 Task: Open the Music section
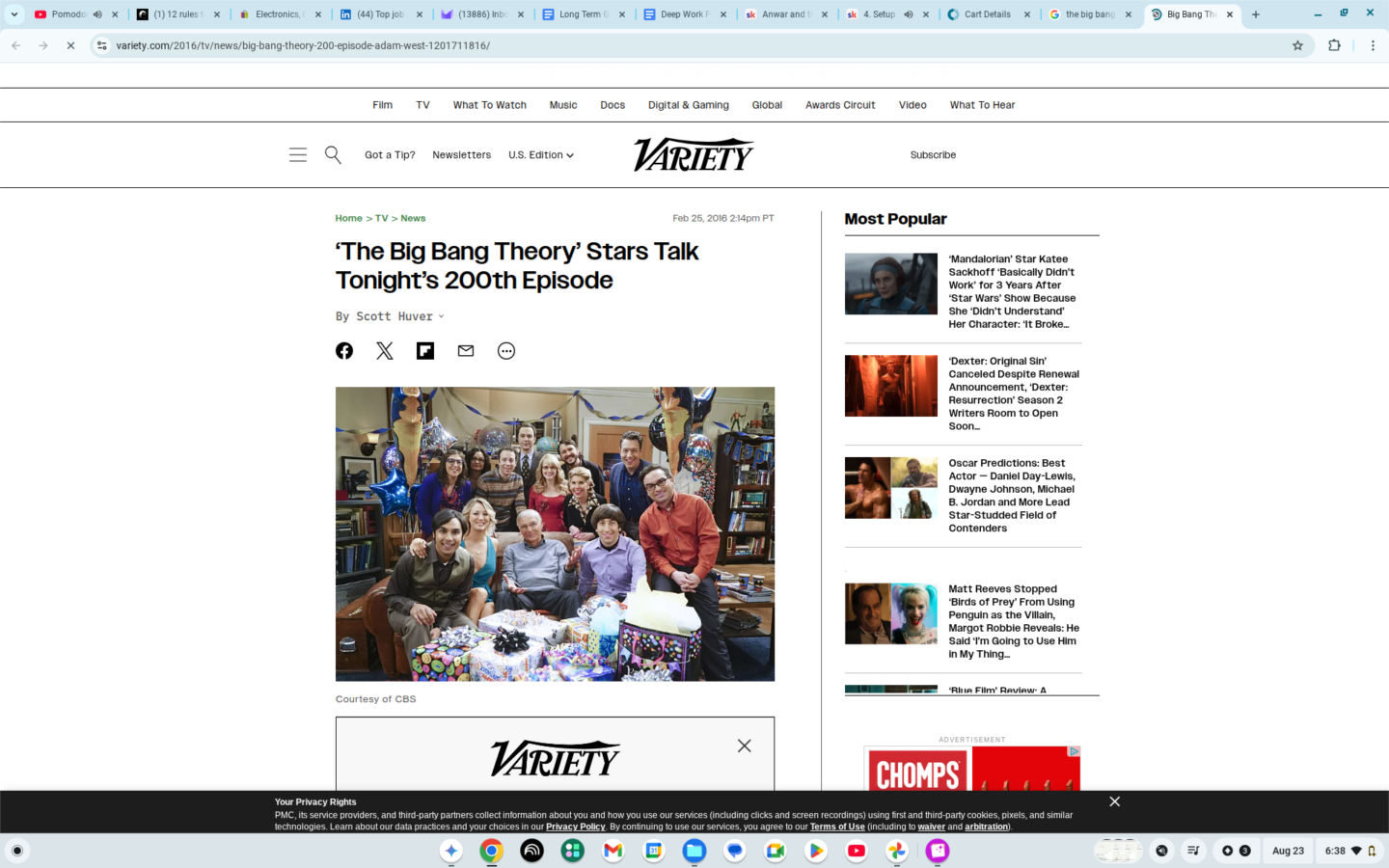pyautogui.click(x=563, y=105)
